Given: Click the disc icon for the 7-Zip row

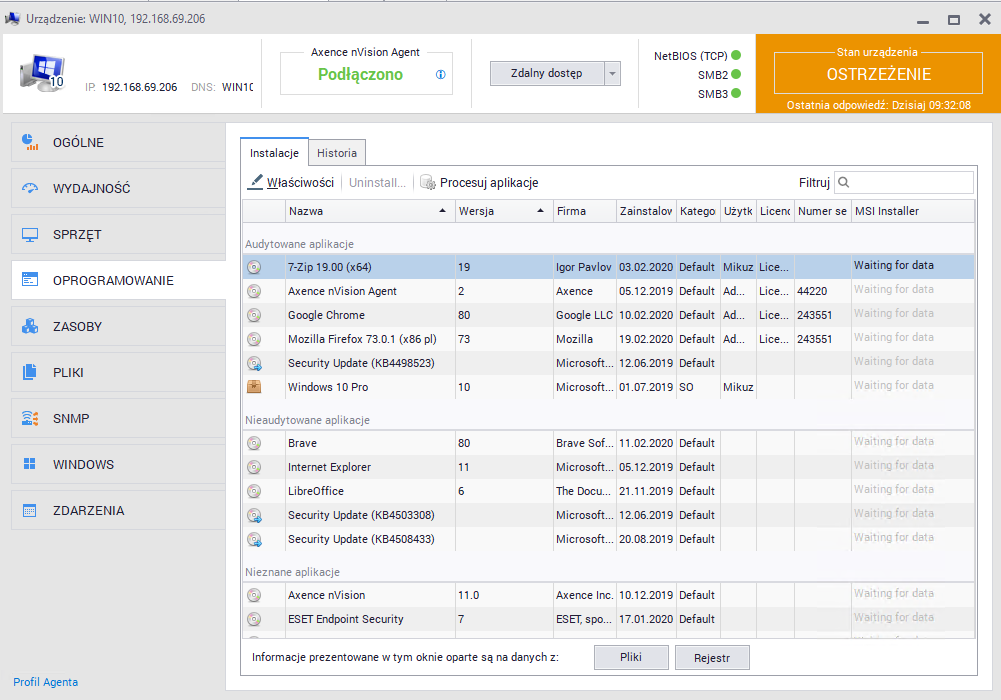Looking at the screenshot, I should click(x=254, y=267).
